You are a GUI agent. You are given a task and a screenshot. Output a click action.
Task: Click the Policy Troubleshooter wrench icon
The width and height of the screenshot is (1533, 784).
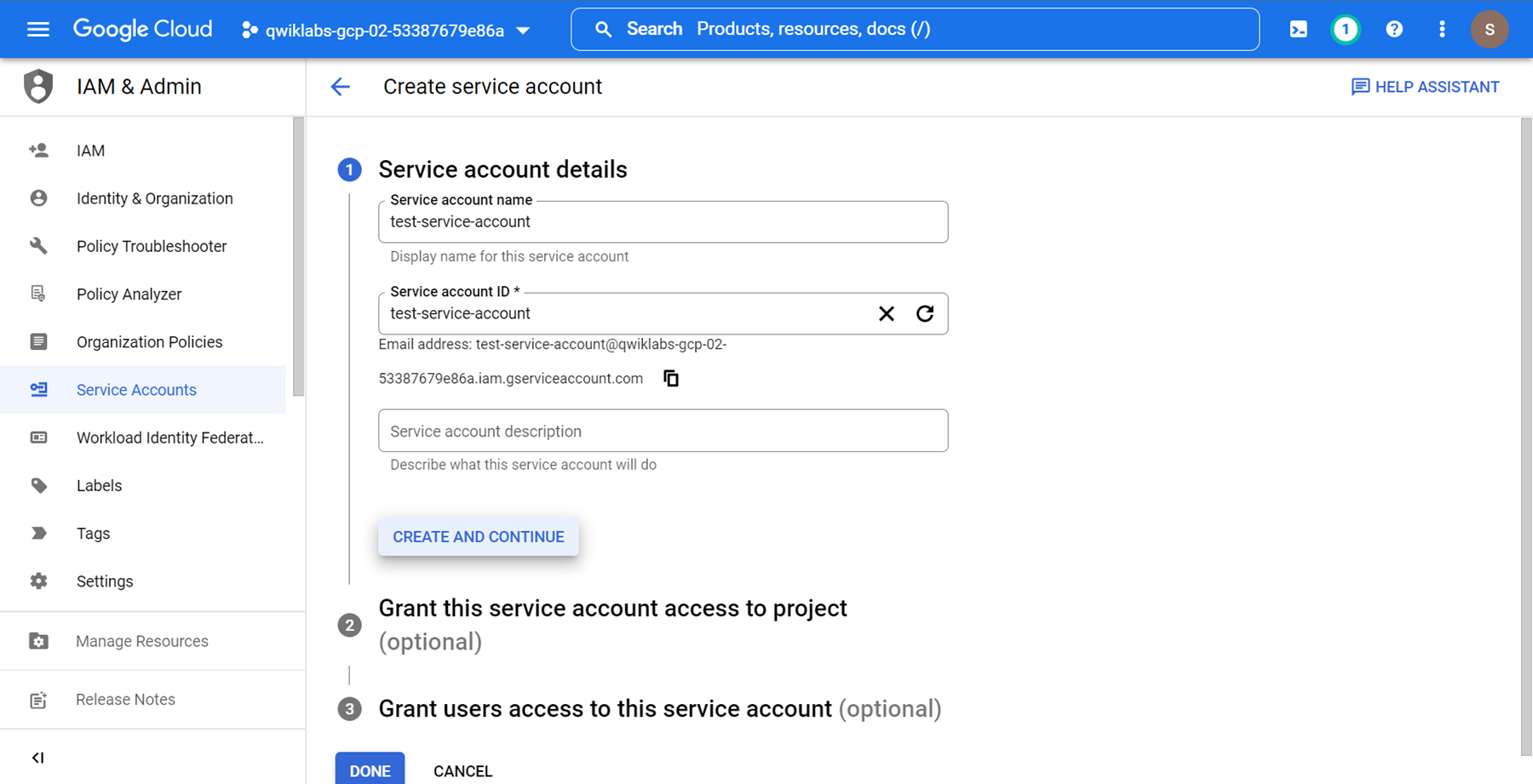point(38,246)
